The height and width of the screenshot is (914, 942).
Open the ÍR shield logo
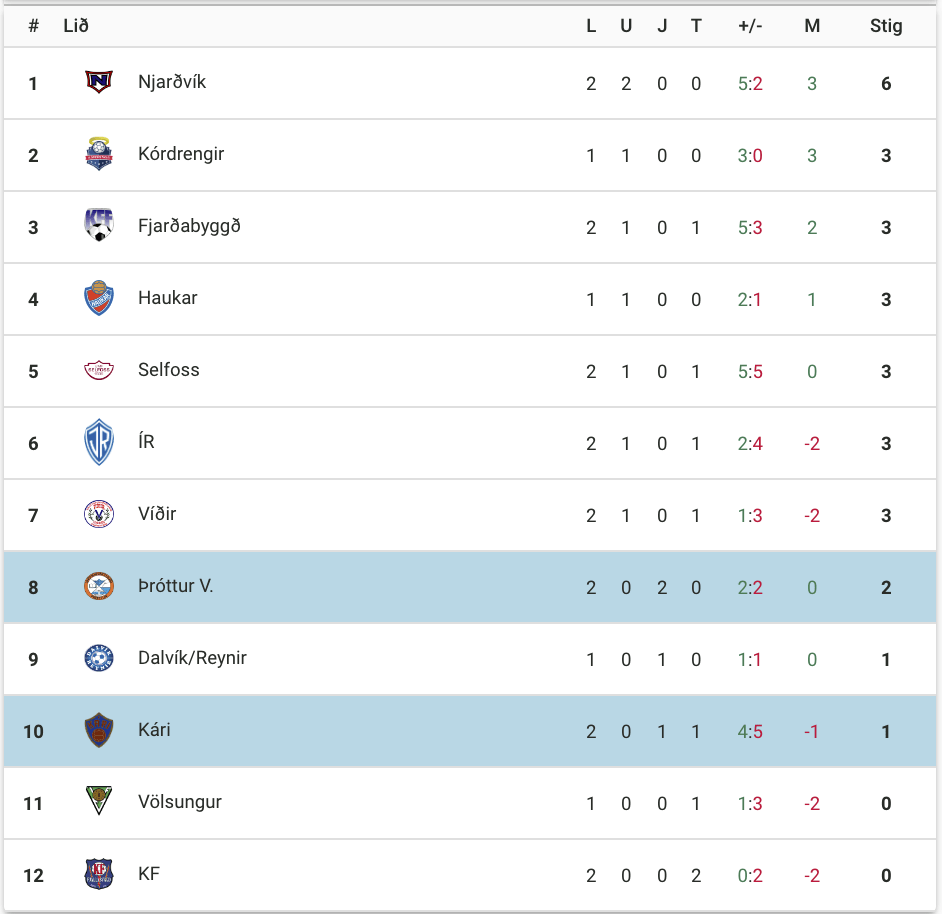click(99, 442)
